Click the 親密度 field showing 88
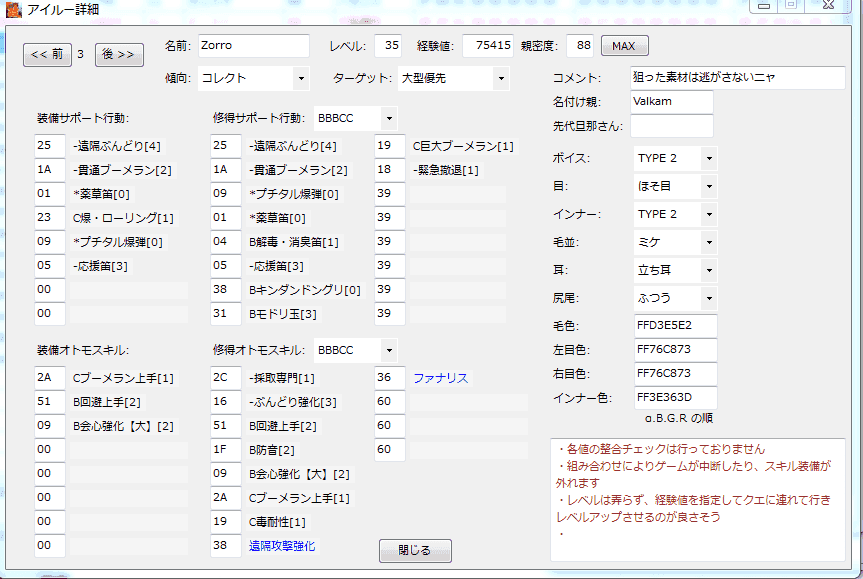The height and width of the screenshot is (579, 863). (x=580, y=46)
